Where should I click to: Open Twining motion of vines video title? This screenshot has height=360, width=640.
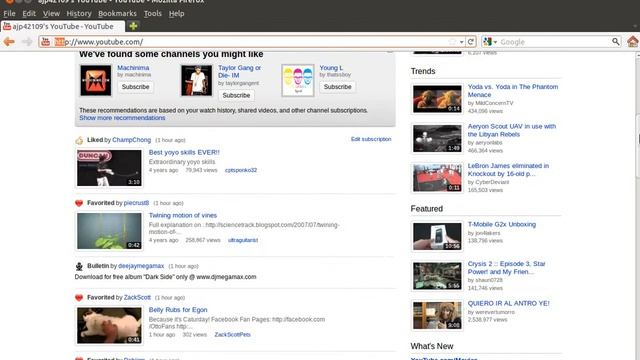[183, 216]
